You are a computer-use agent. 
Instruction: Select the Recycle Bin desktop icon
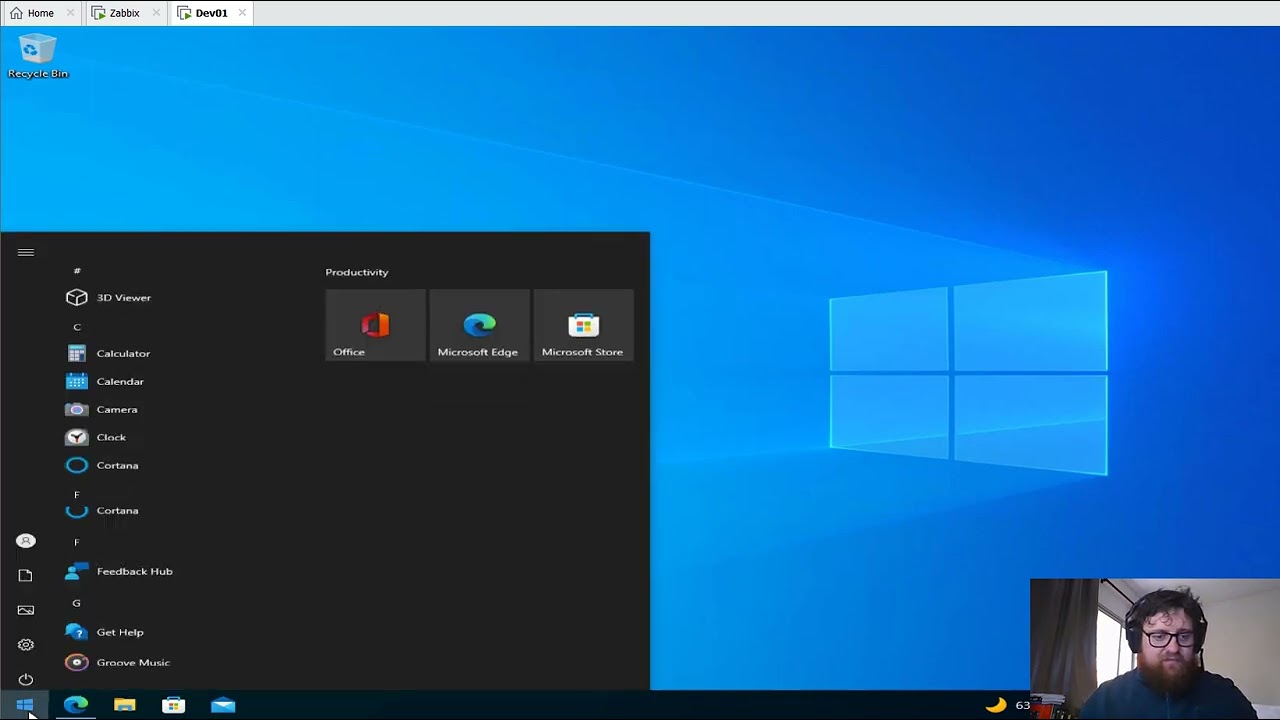[x=38, y=56]
